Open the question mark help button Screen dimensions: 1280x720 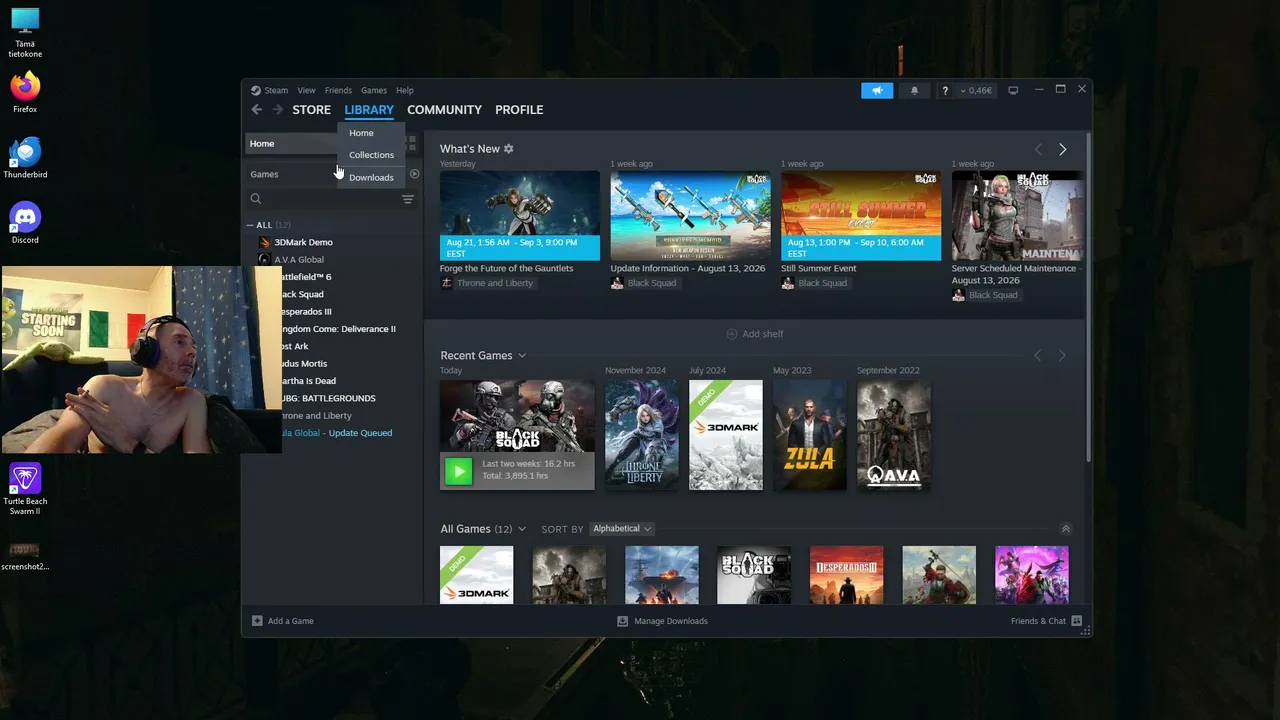click(945, 90)
